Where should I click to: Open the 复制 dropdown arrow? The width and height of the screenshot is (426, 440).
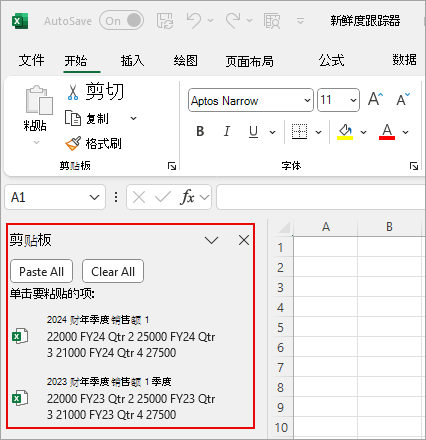[133, 118]
